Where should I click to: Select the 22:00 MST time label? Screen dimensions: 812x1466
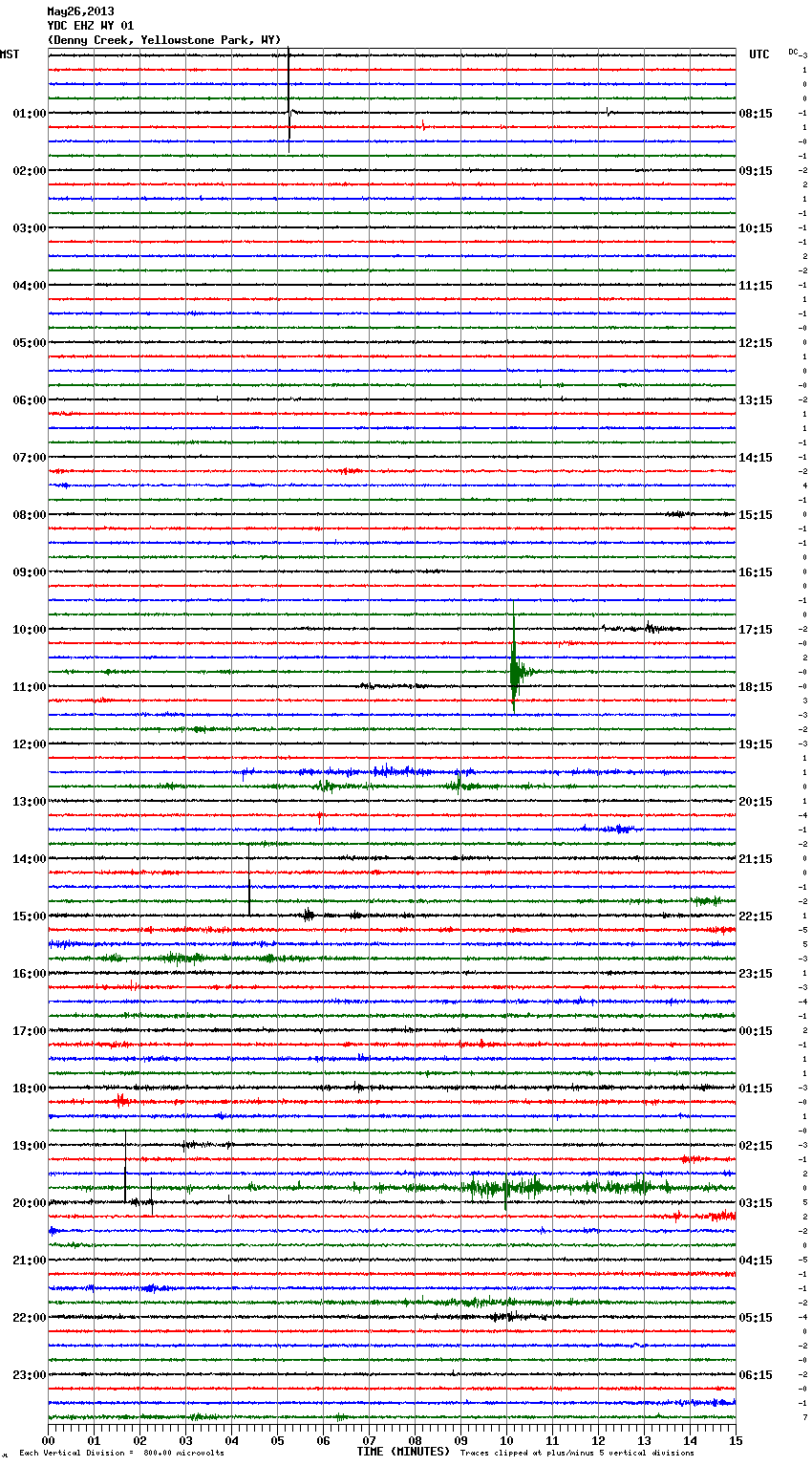(29, 1318)
